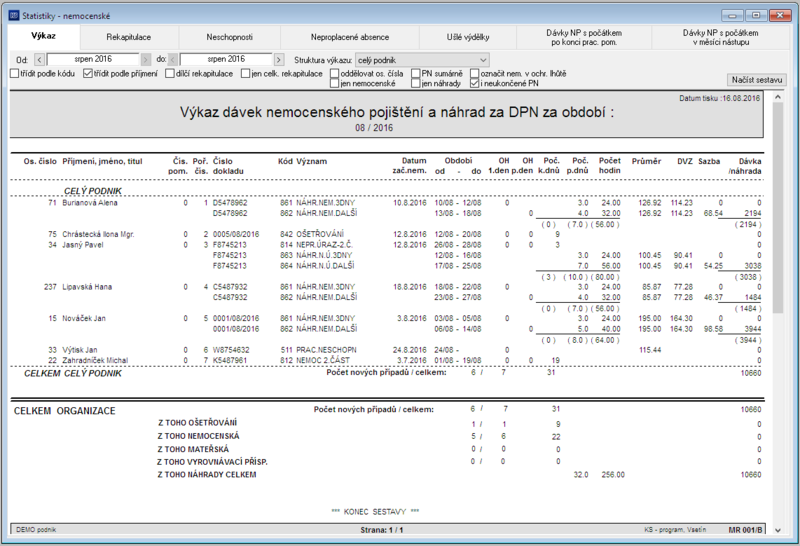
Task: Click scrollbar up arrow in report
Action: 778,96
